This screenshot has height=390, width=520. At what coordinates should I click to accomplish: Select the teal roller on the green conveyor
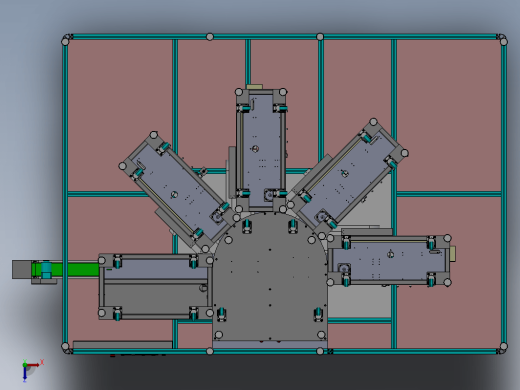point(46,270)
